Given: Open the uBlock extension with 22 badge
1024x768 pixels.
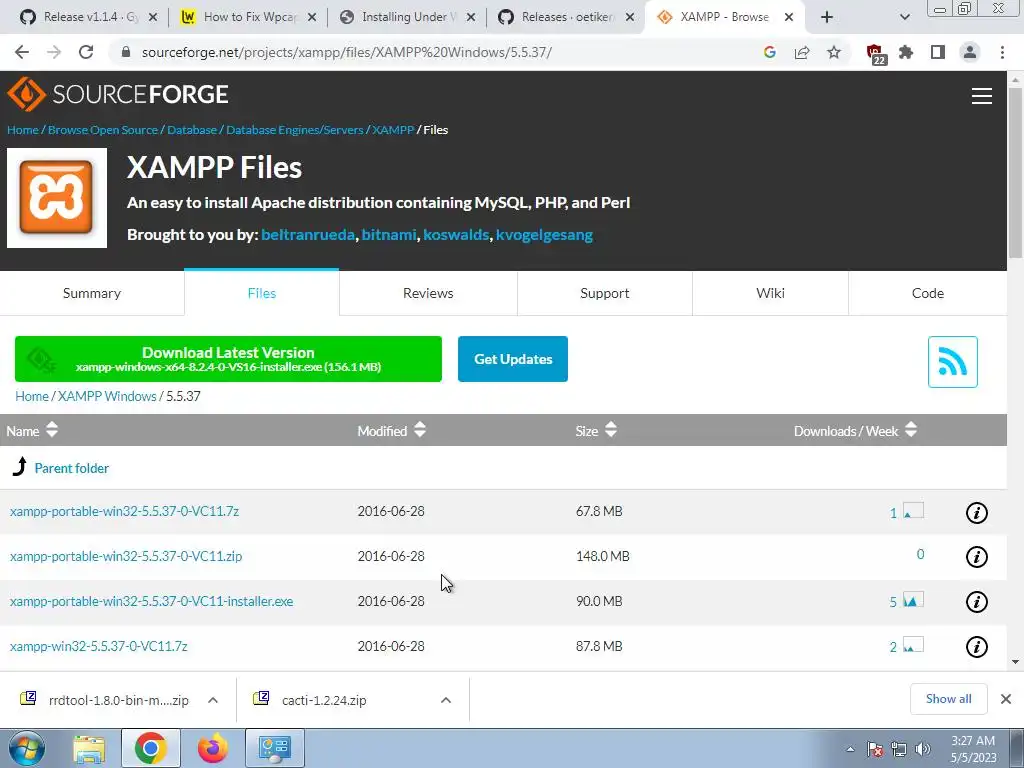Looking at the screenshot, I should click(875, 54).
